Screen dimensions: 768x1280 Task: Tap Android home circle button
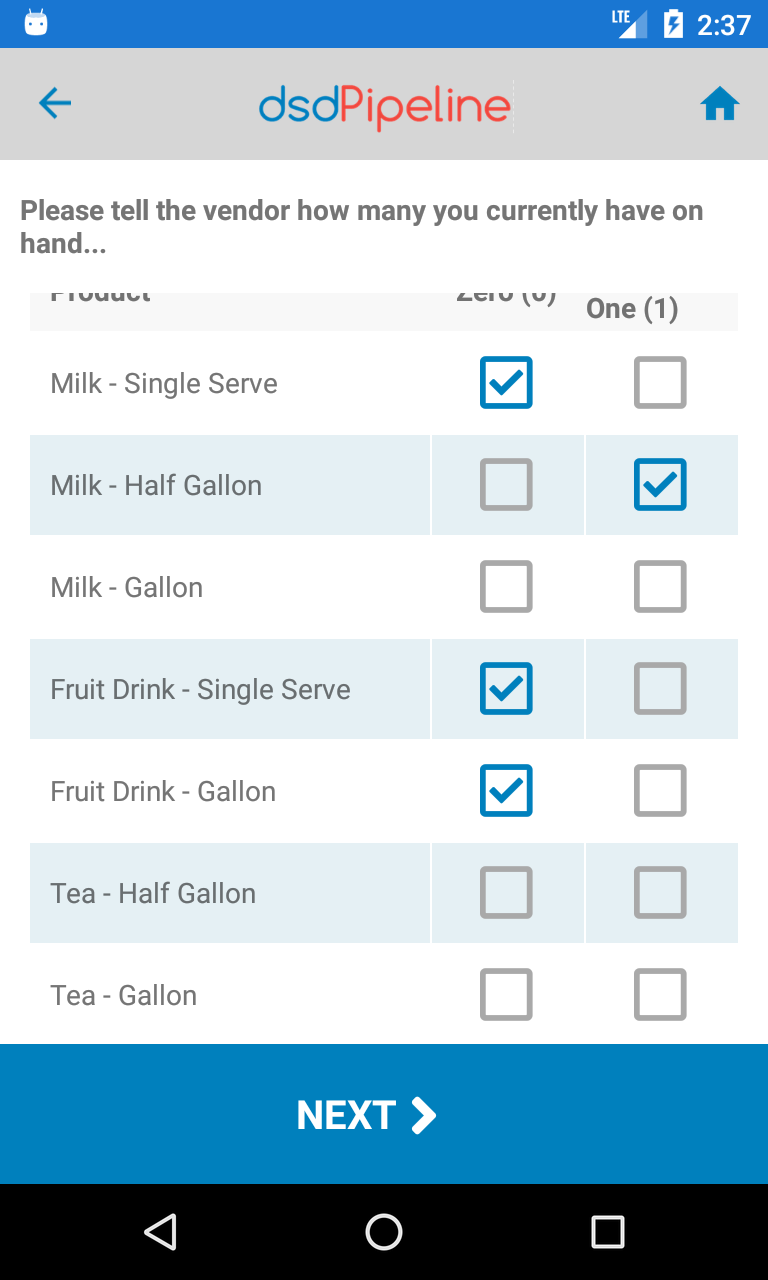point(384,1232)
